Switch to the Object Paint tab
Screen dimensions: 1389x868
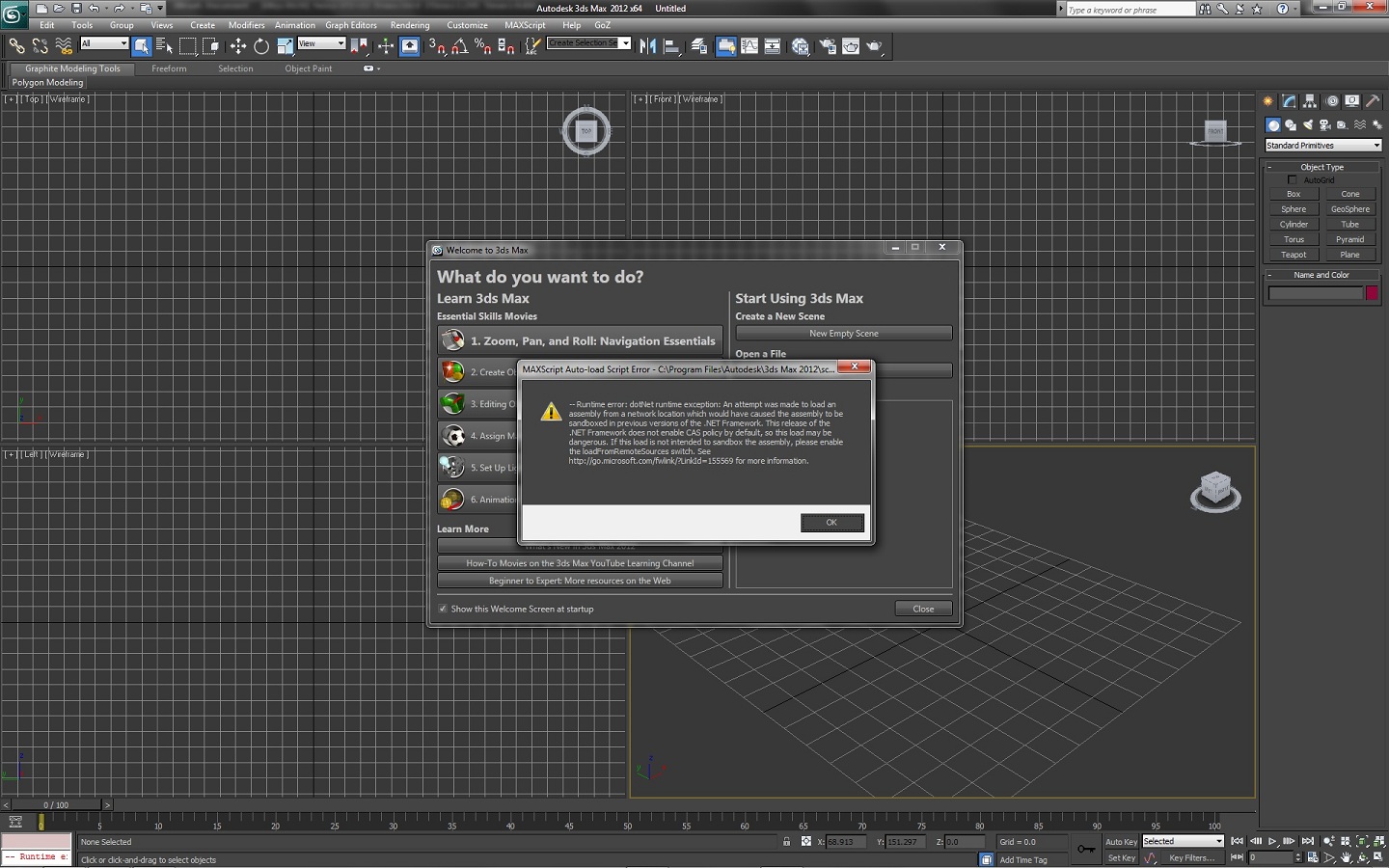pyautogui.click(x=308, y=68)
